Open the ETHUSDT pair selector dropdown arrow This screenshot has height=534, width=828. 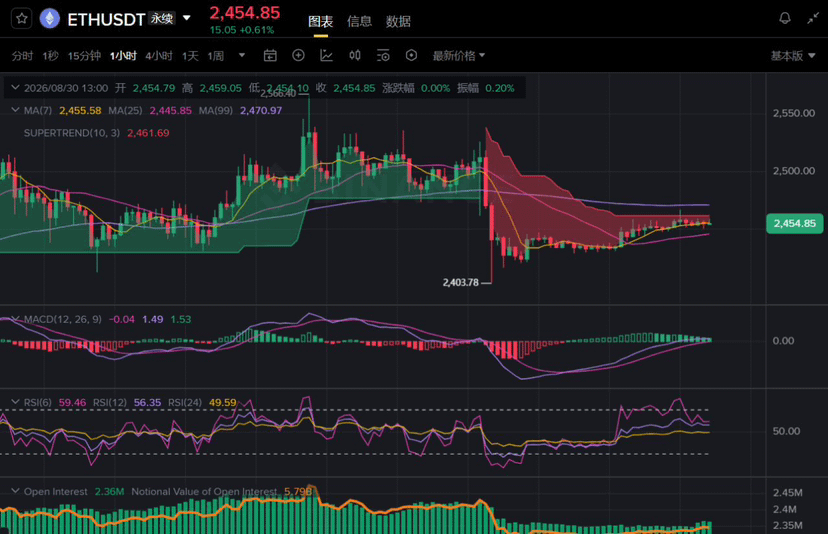186,18
